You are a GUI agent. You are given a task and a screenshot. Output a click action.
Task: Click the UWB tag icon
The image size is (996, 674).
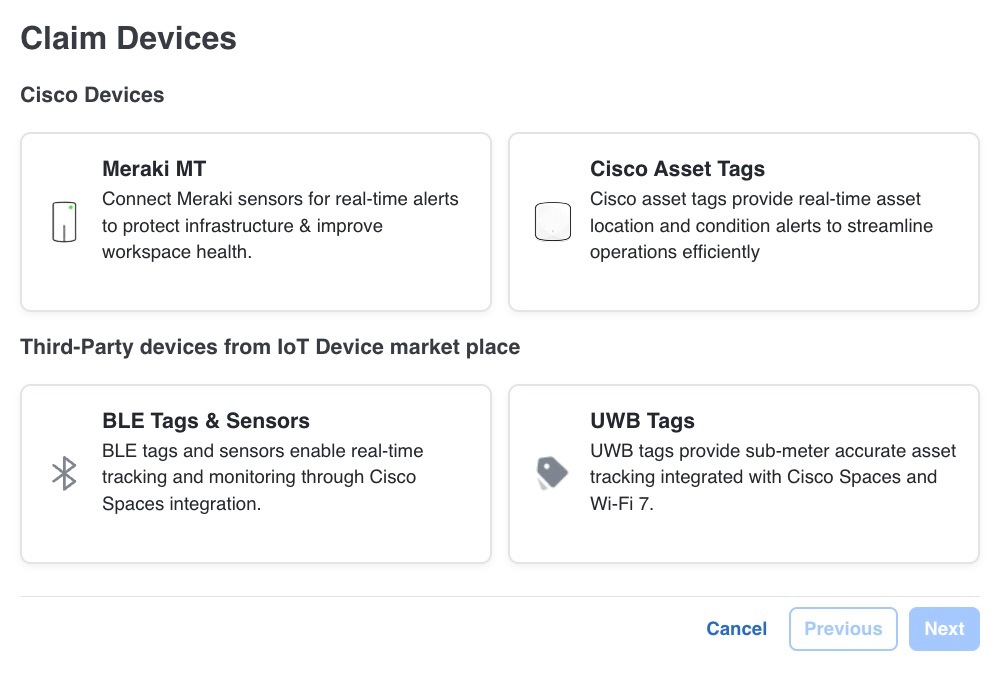tap(552, 473)
